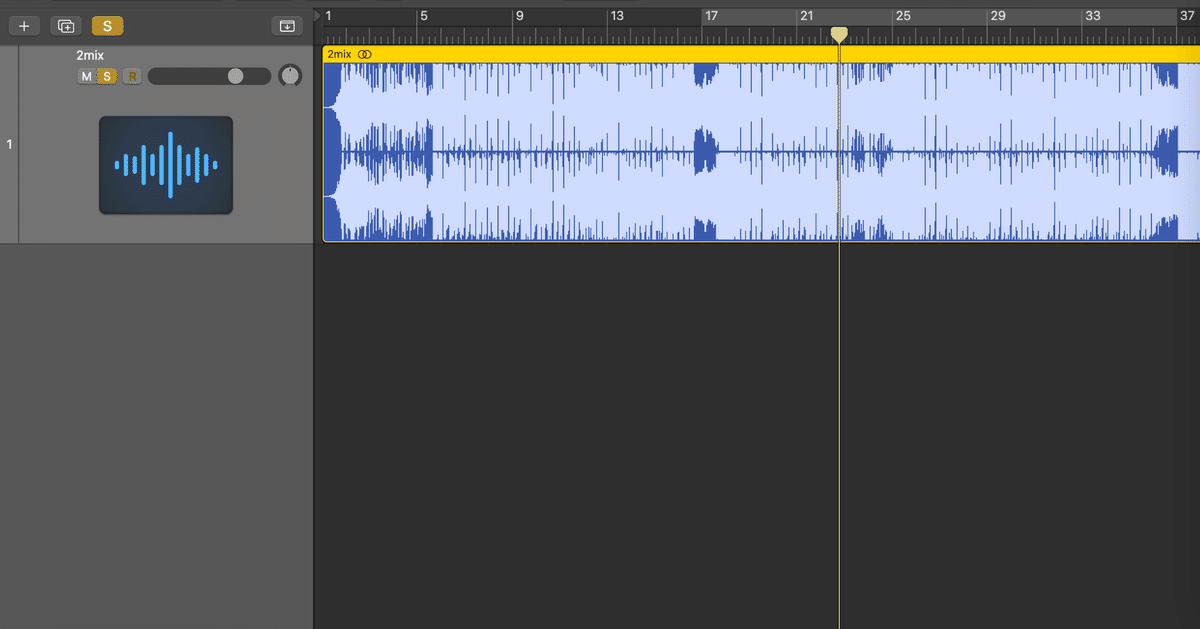
Task: Select the yellow S solo-mode icon in toolbar
Action: [107, 25]
